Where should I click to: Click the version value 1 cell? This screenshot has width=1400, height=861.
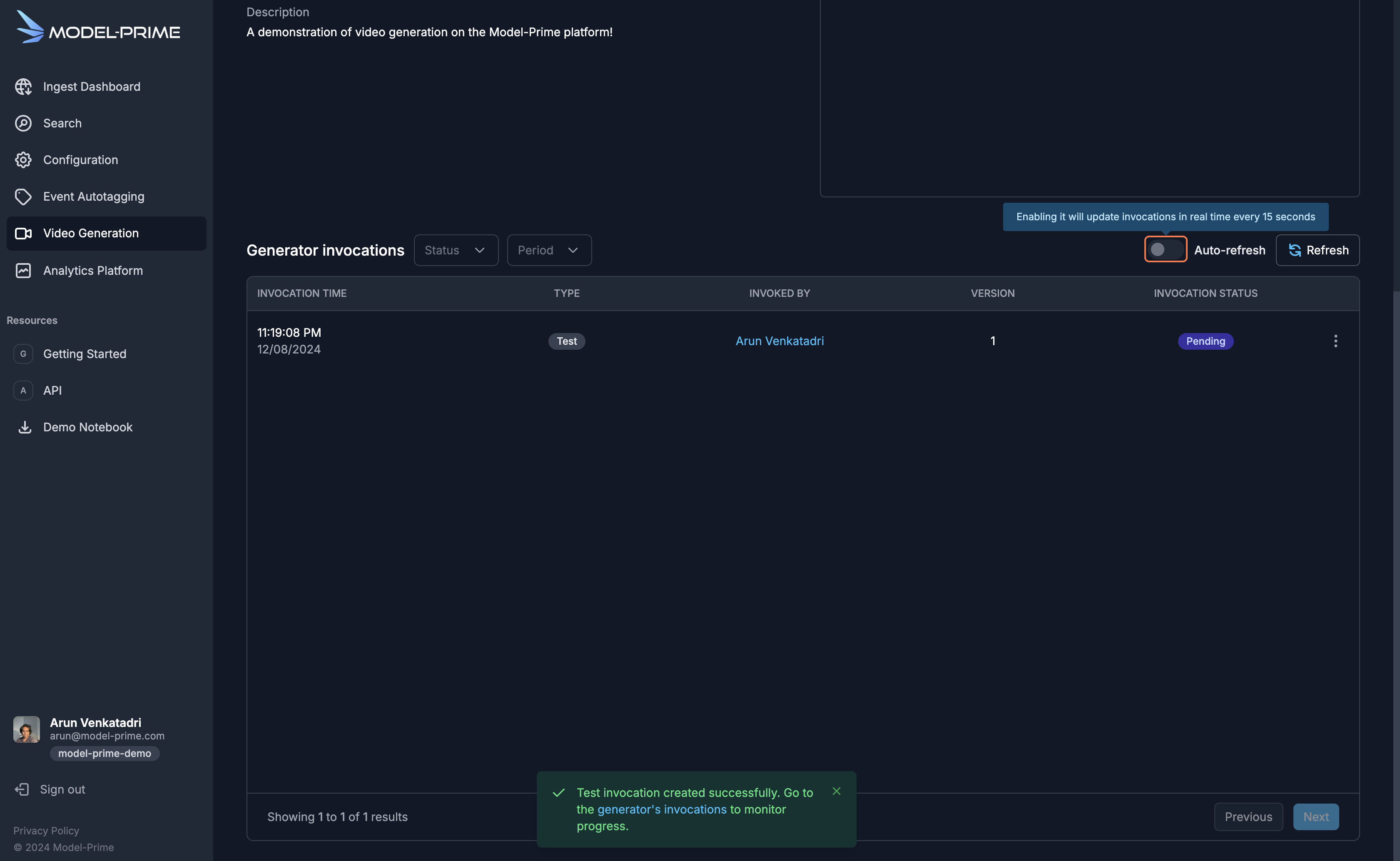[x=992, y=341]
